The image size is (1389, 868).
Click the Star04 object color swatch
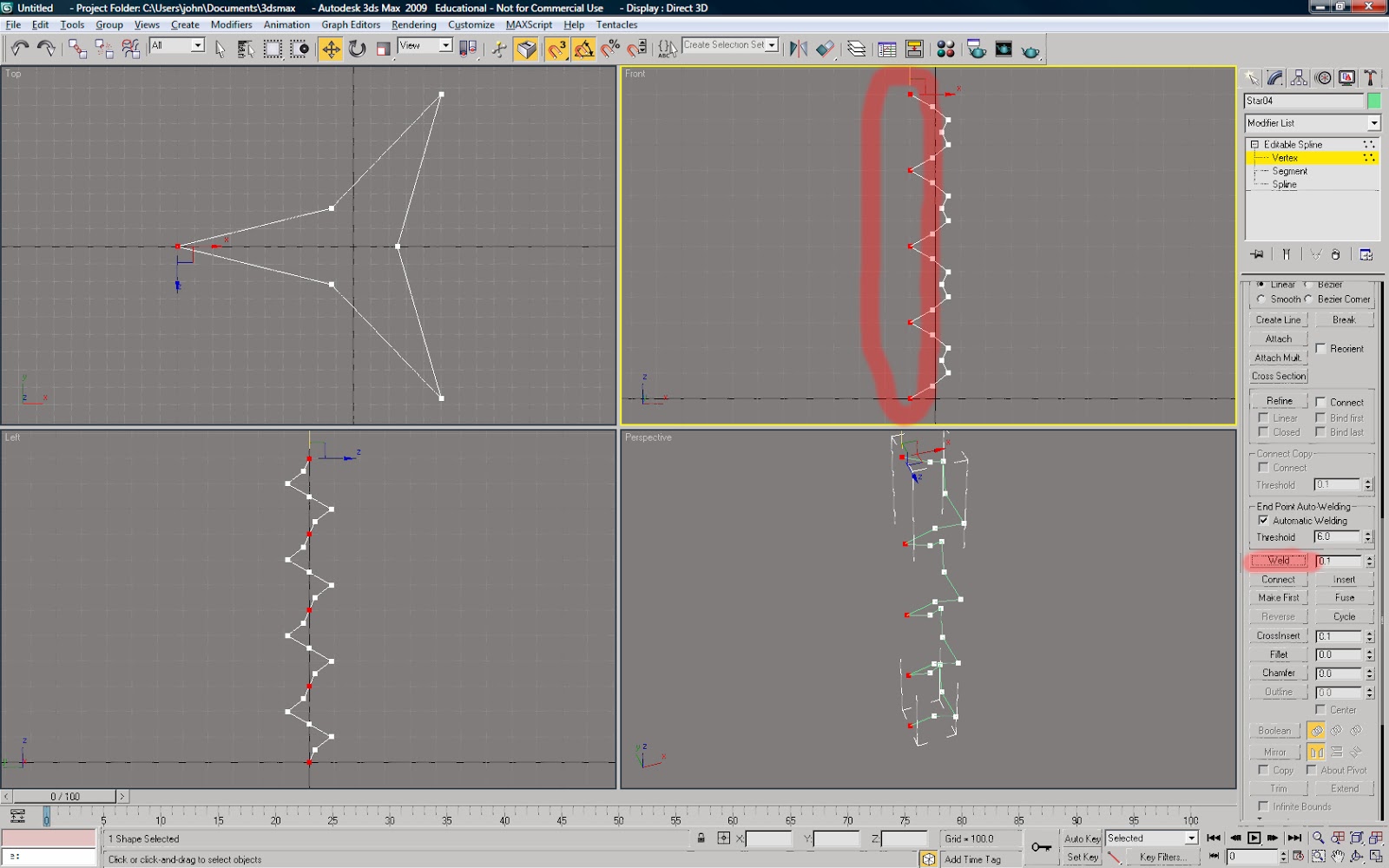point(1373,100)
